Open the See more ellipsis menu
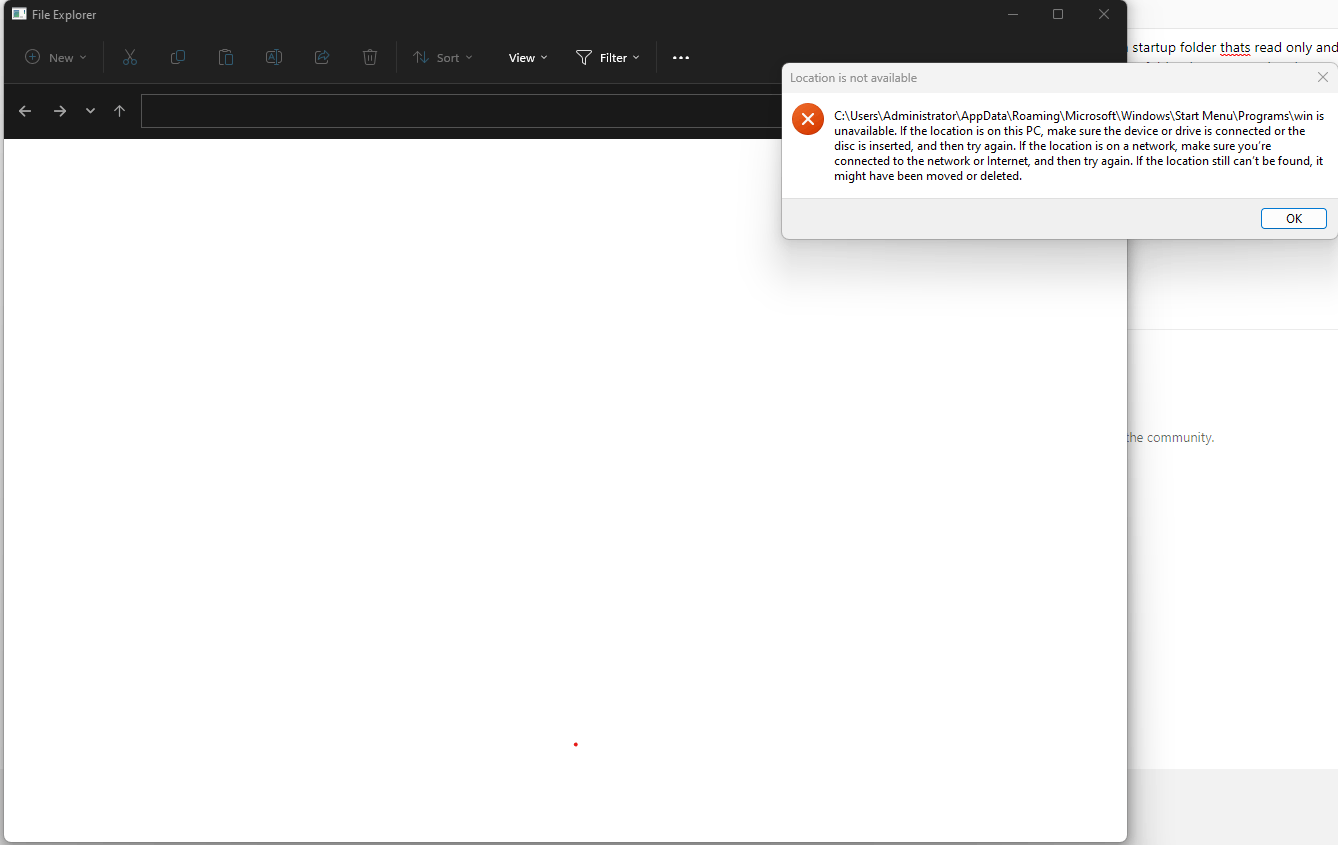 click(681, 58)
